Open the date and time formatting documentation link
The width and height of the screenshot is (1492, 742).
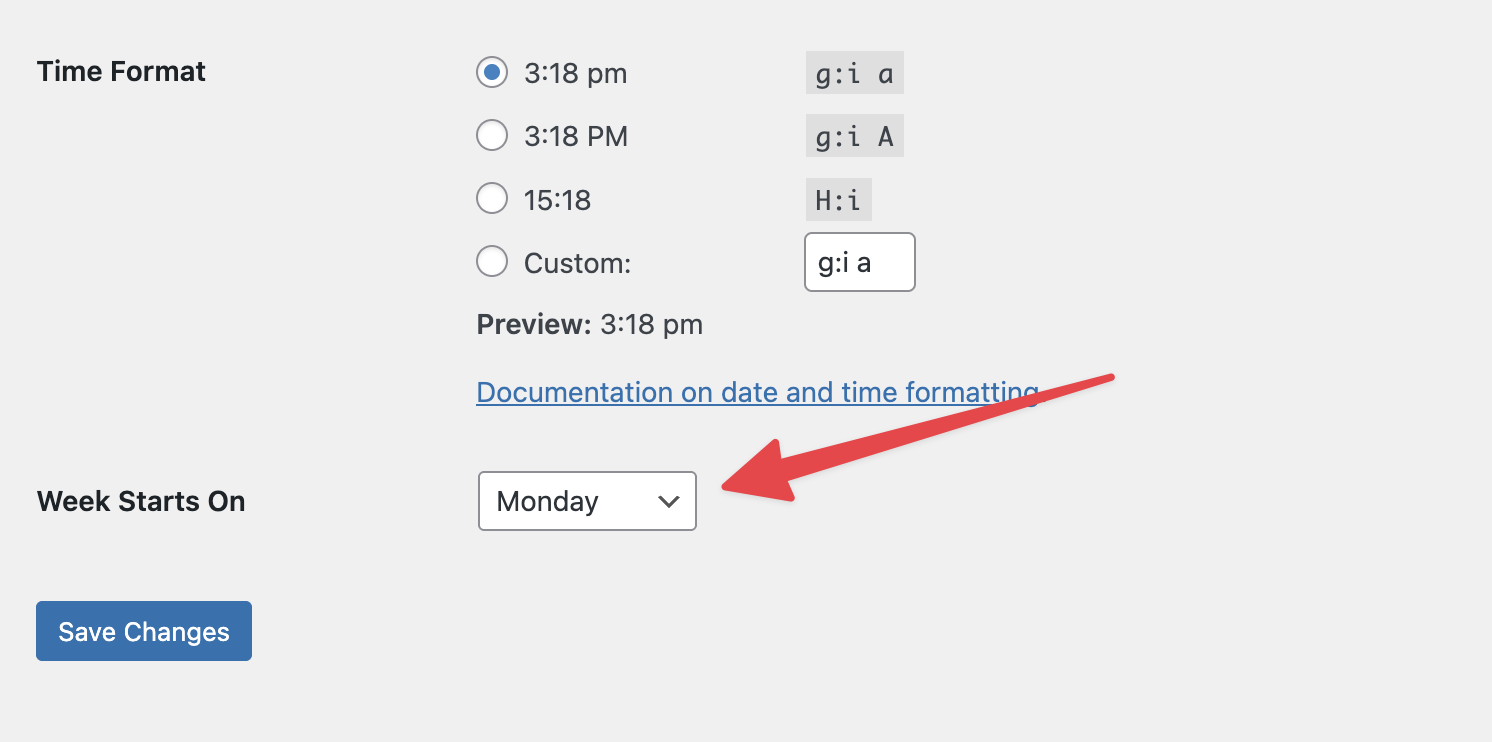tap(757, 392)
